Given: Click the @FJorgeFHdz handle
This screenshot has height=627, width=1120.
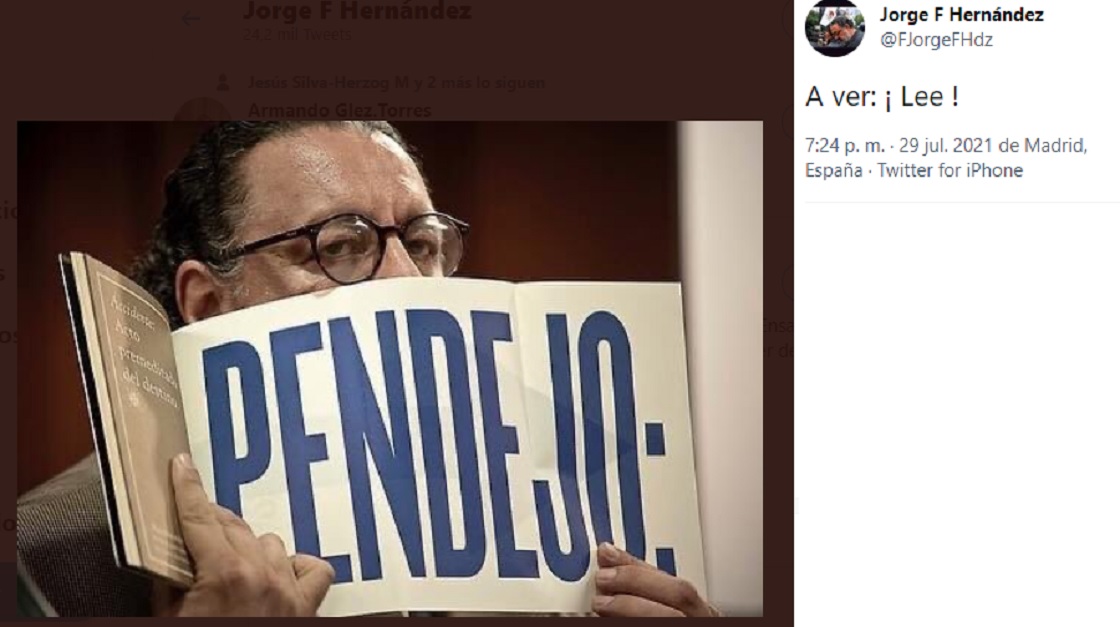Looking at the screenshot, I should [936, 40].
